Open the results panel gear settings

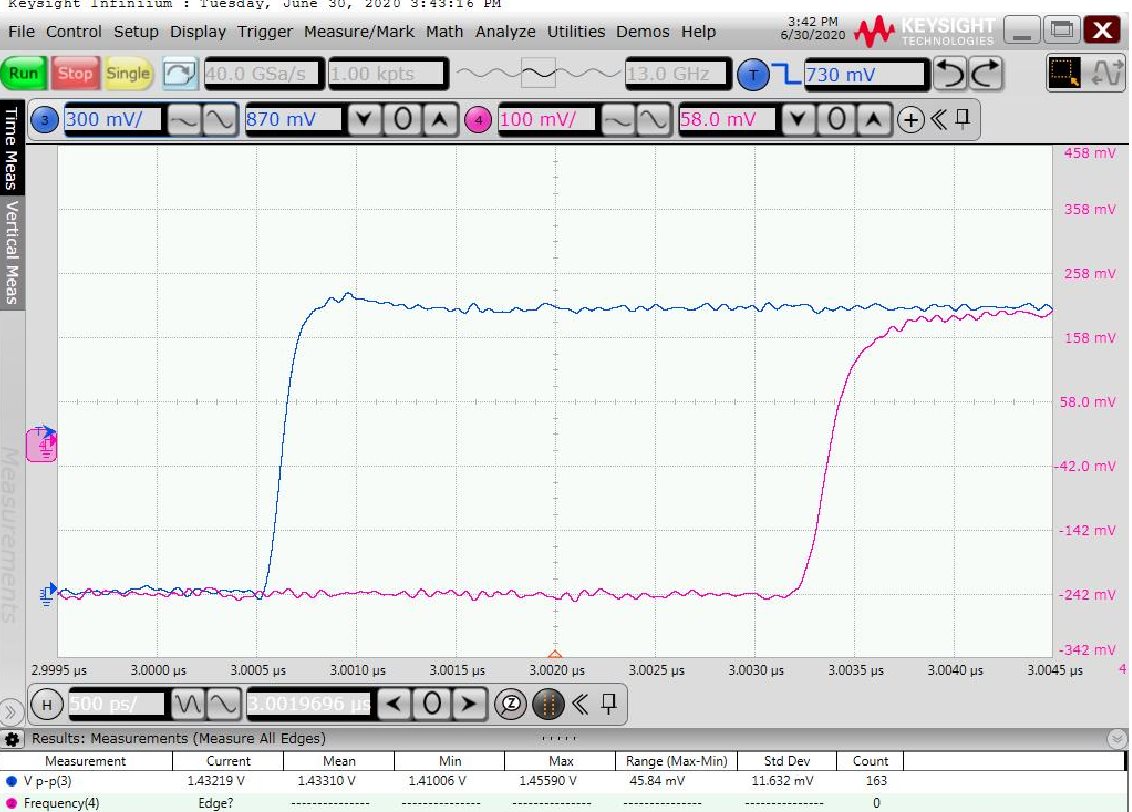coord(12,739)
